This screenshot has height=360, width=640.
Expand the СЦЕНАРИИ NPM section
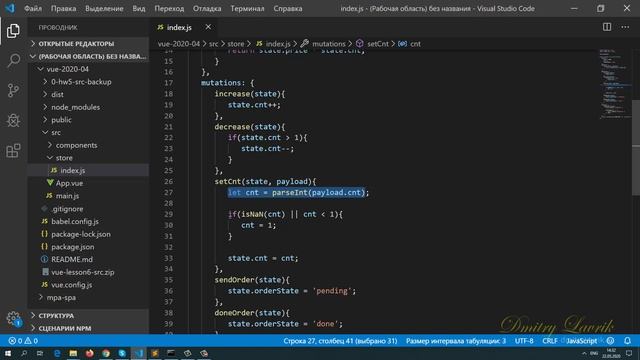point(88,328)
